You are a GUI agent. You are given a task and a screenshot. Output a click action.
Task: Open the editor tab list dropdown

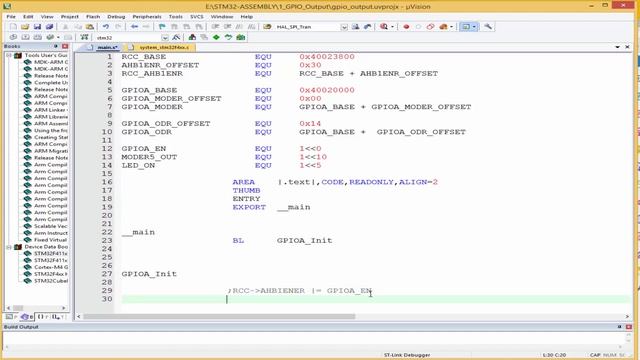click(618, 47)
